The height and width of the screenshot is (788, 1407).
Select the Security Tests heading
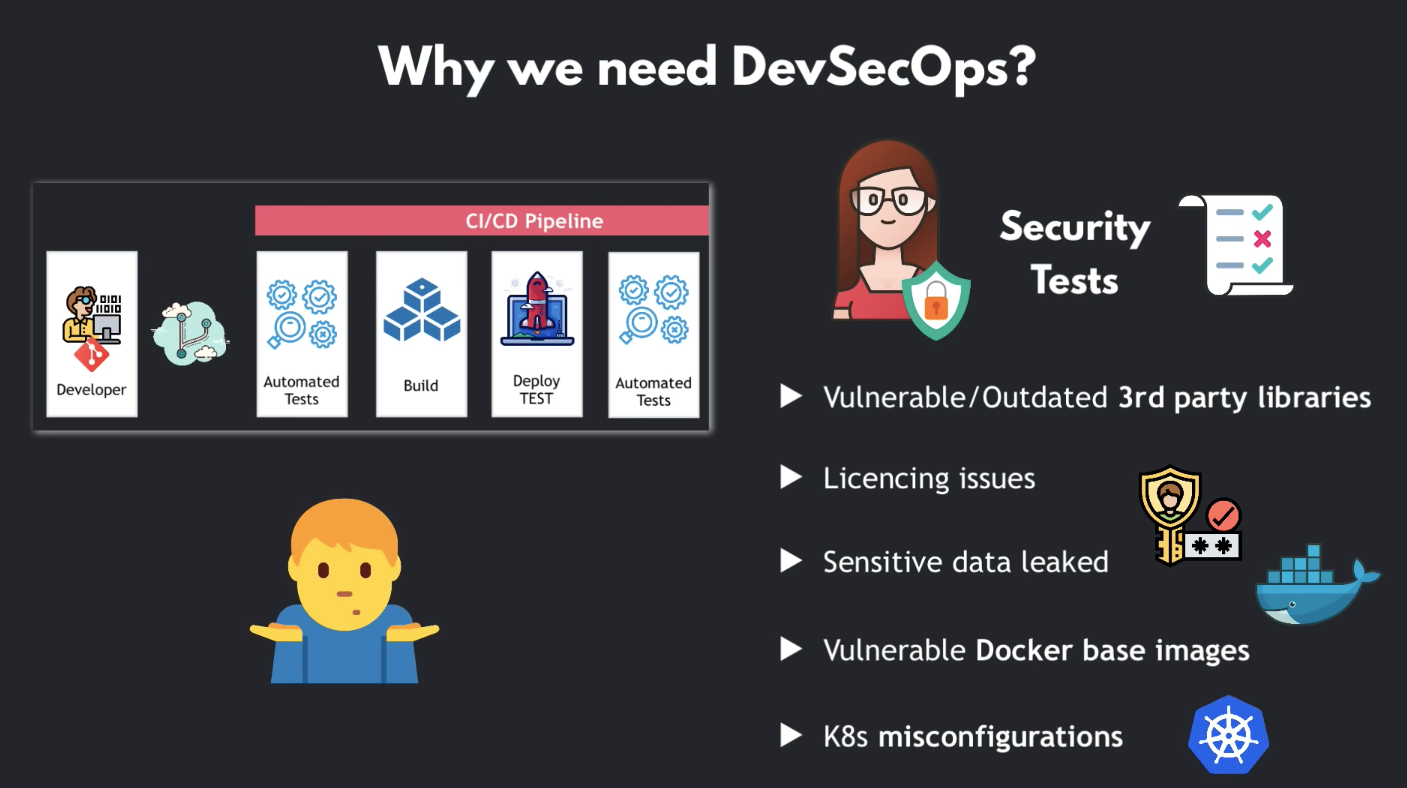click(1075, 253)
